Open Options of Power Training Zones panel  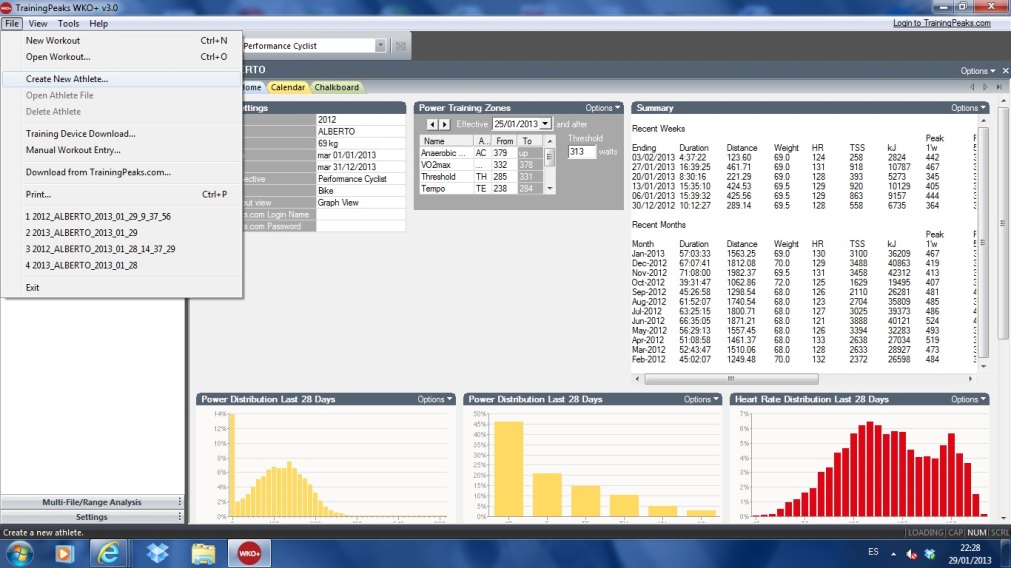pos(603,108)
